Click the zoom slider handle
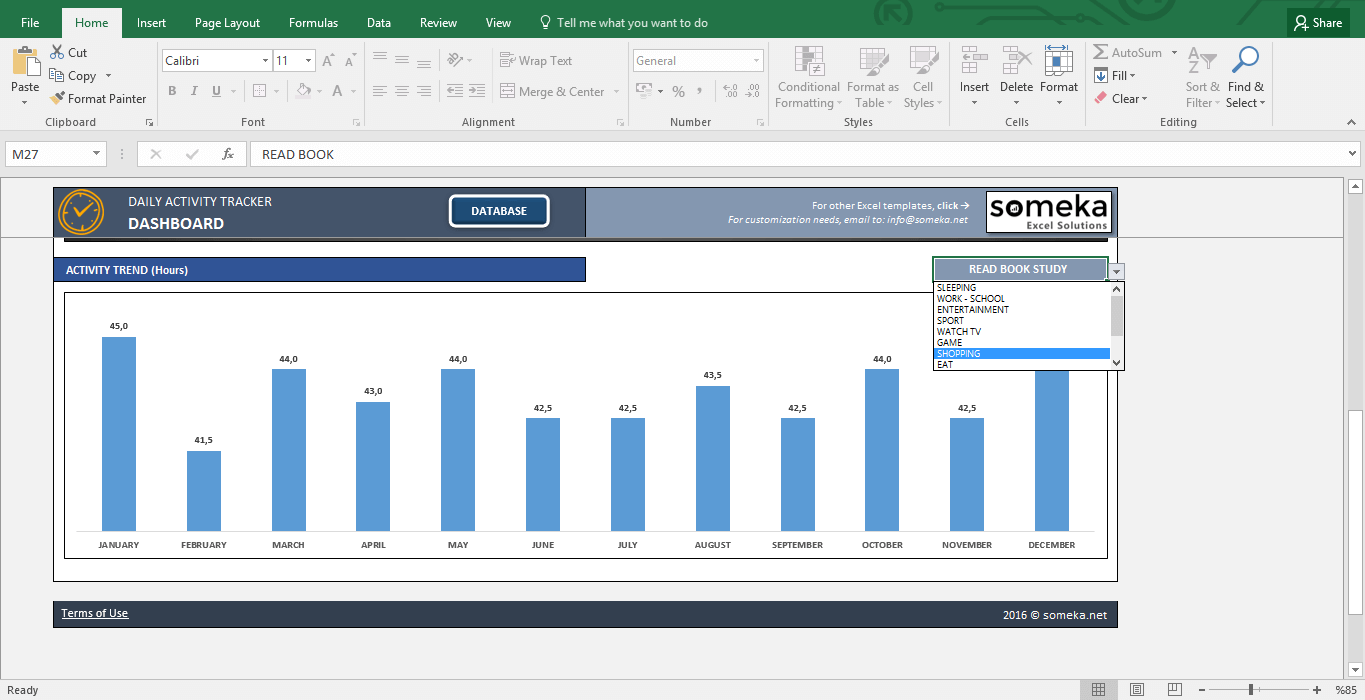The width and height of the screenshot is (1365, 700). tap(1251, 690)
